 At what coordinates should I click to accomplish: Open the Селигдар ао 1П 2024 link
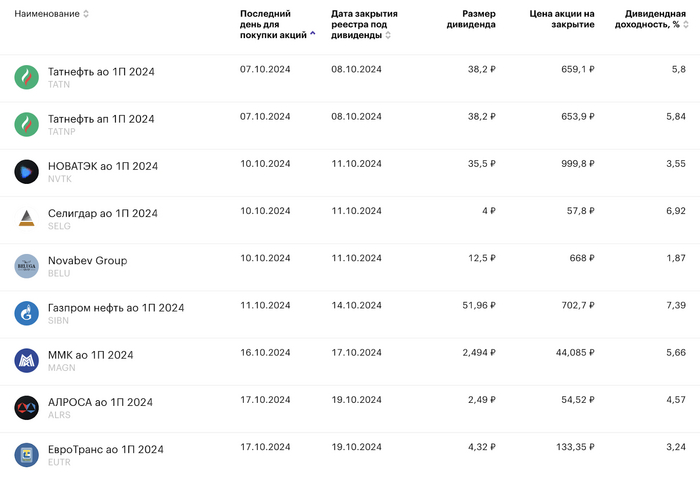pos(103,213)
